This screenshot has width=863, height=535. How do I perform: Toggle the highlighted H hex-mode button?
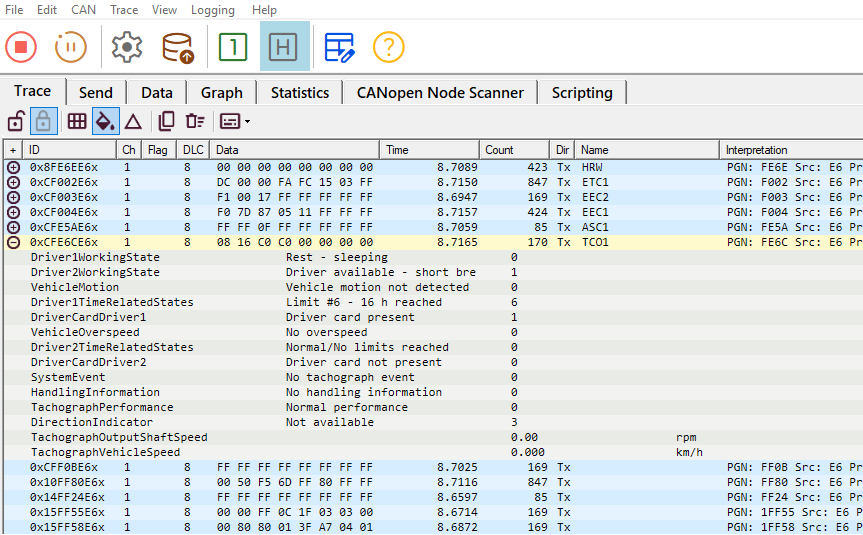(285, 47)
